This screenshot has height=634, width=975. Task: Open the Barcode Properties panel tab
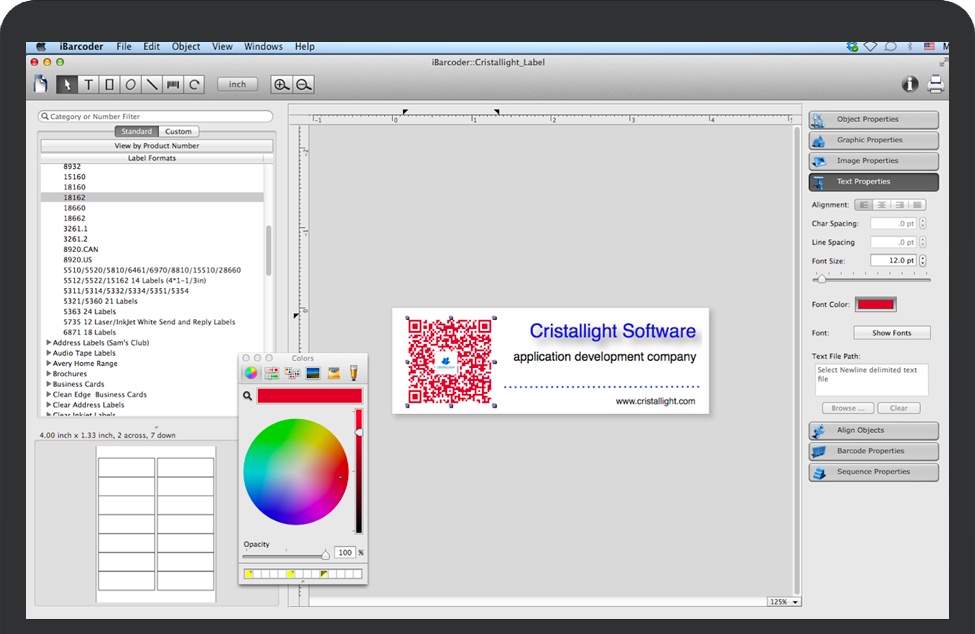point(873,451)
